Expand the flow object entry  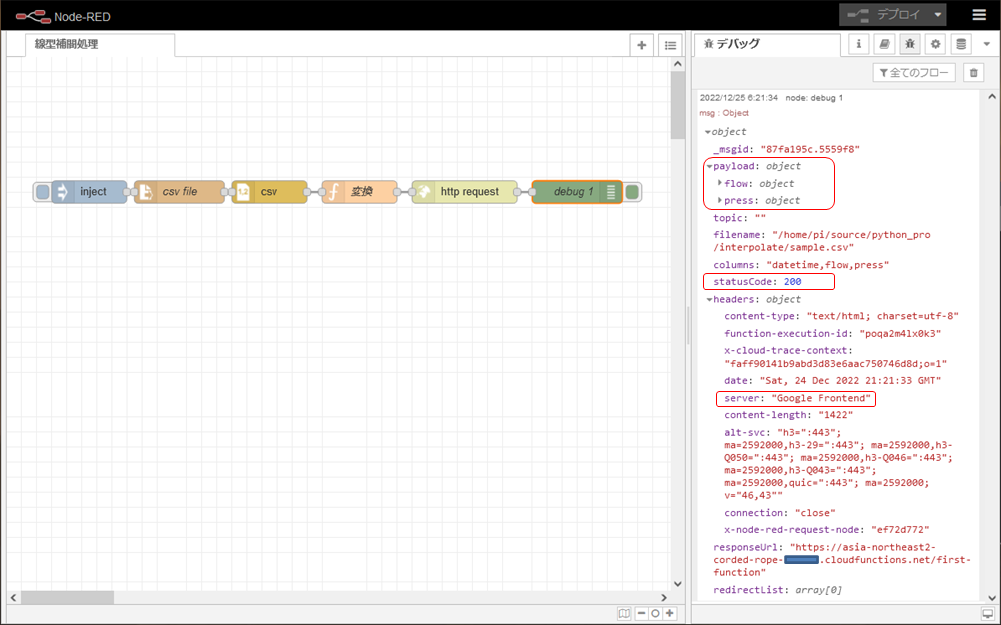[721, 184]
